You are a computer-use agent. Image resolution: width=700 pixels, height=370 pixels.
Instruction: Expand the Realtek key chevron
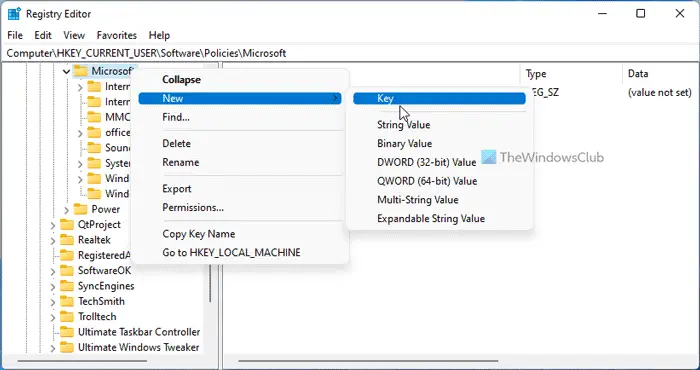(x=53, y=240)
